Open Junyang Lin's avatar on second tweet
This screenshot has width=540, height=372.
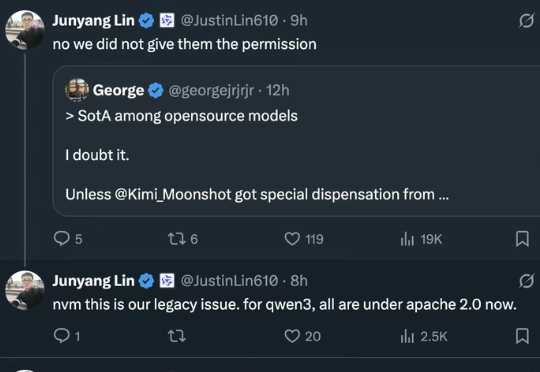point(25,290)
